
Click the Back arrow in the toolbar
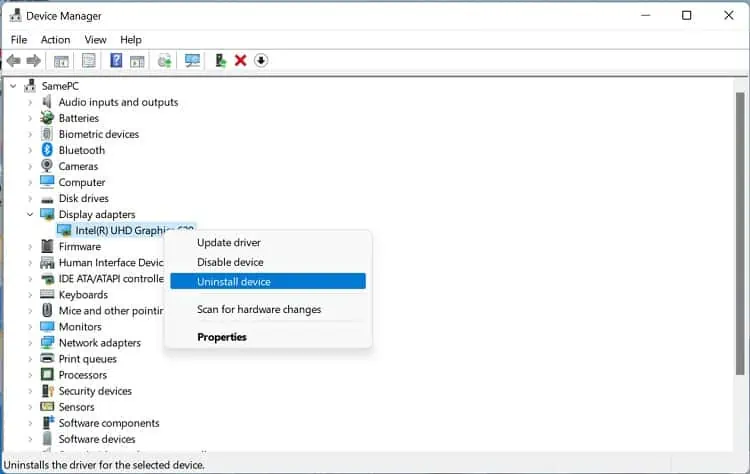coord(14,61)
